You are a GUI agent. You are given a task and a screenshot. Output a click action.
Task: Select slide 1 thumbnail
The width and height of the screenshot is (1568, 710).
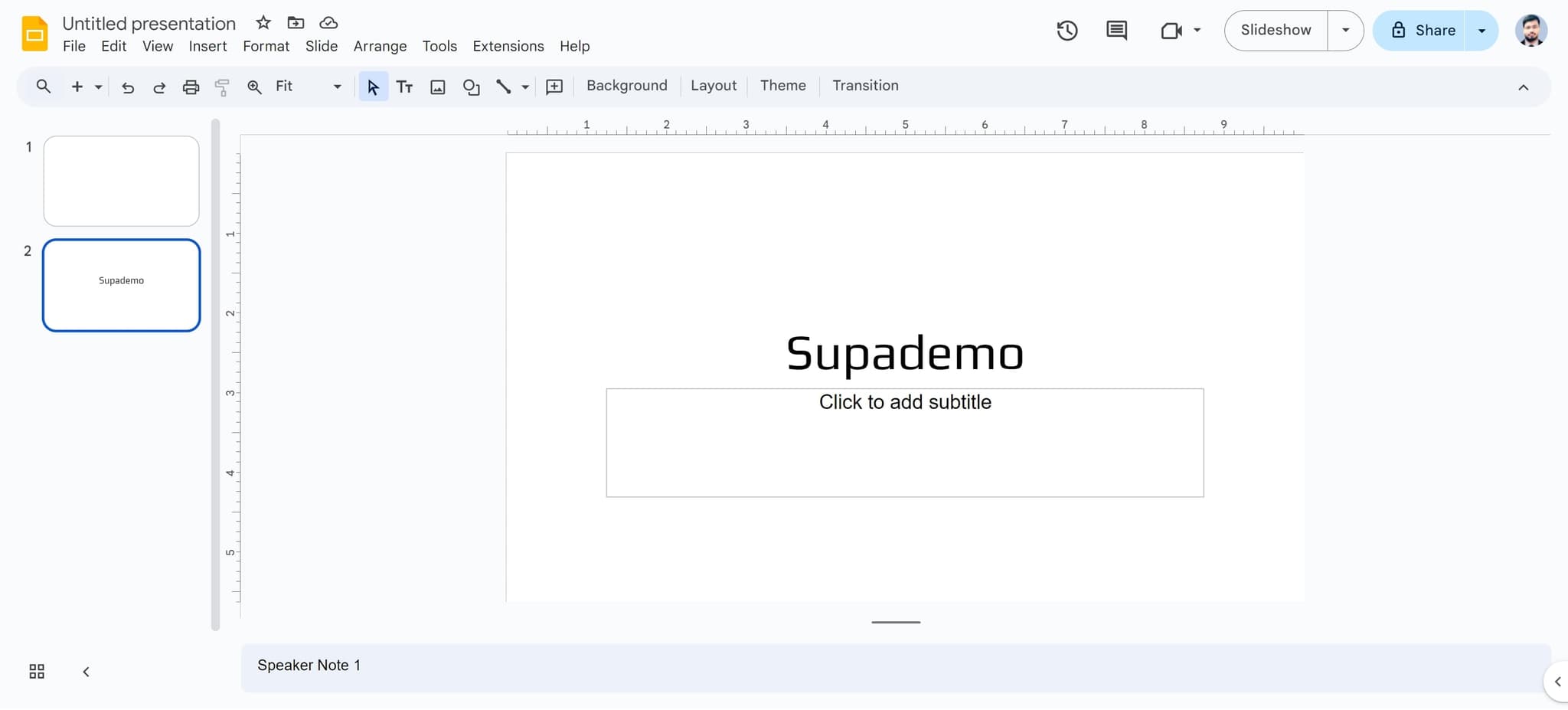tap(121, 181)
